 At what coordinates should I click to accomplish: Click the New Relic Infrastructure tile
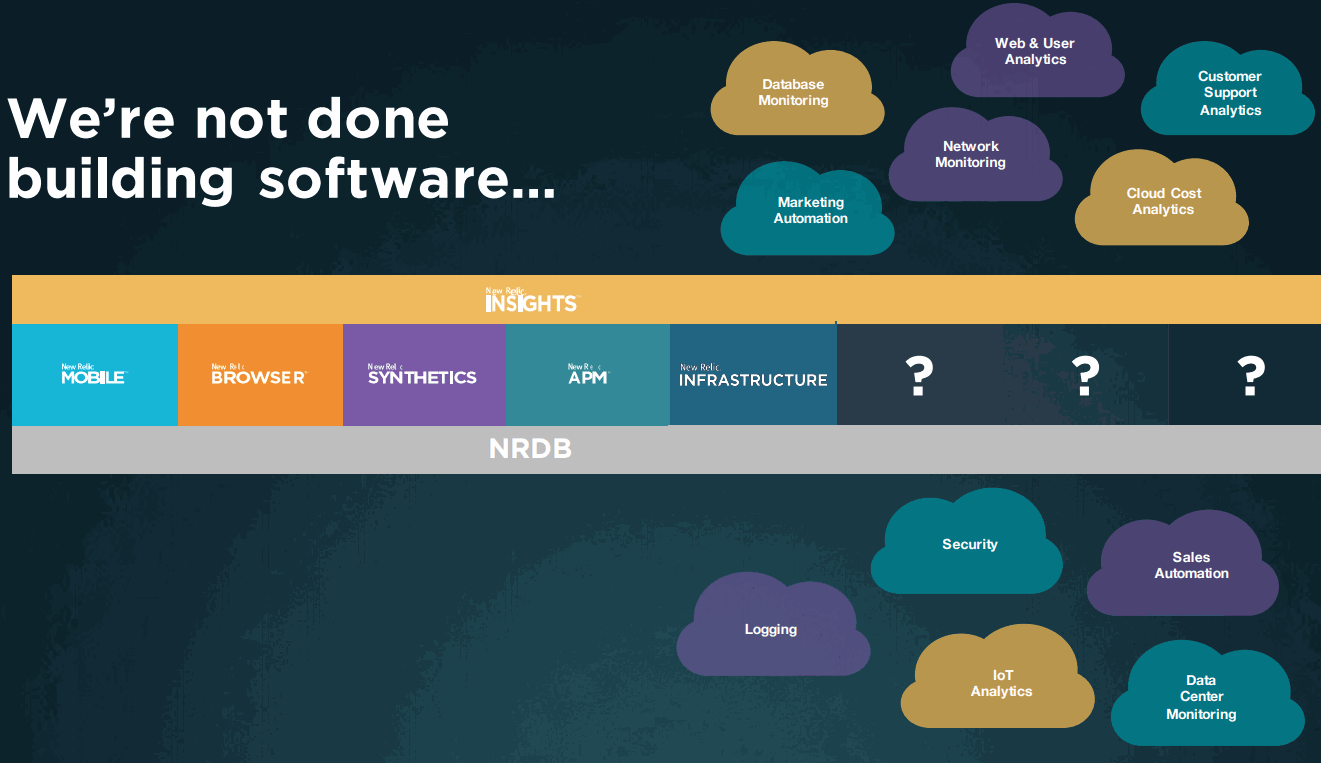(x=753, y=374)
